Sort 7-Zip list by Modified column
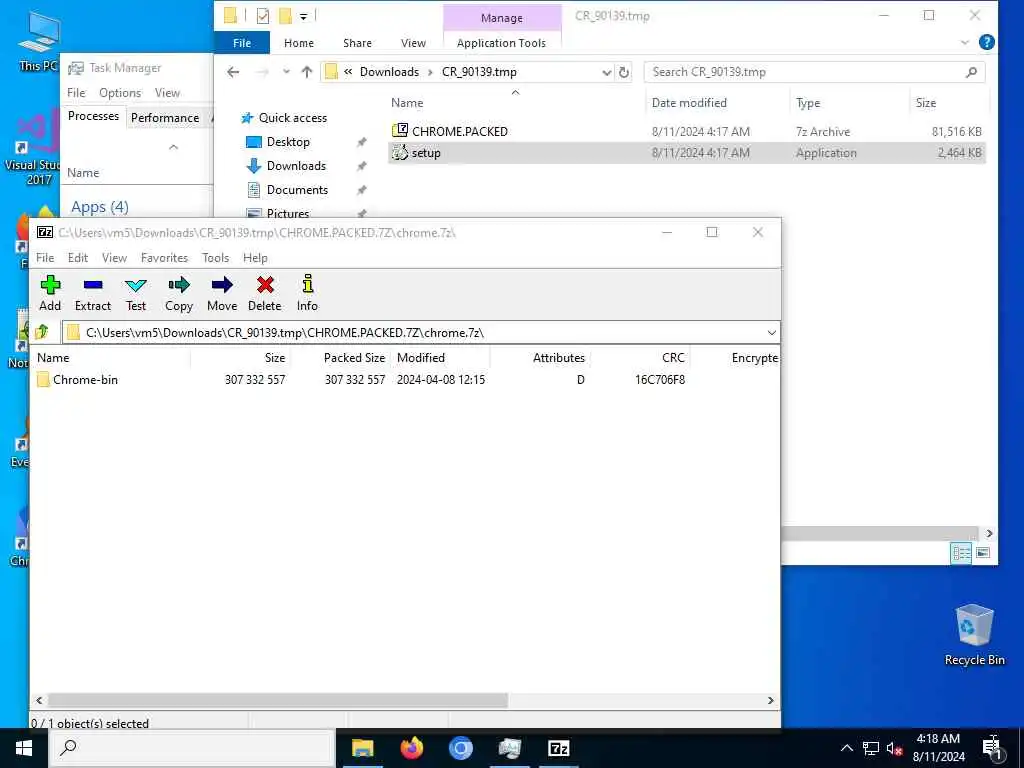 (x=440, y=358)
